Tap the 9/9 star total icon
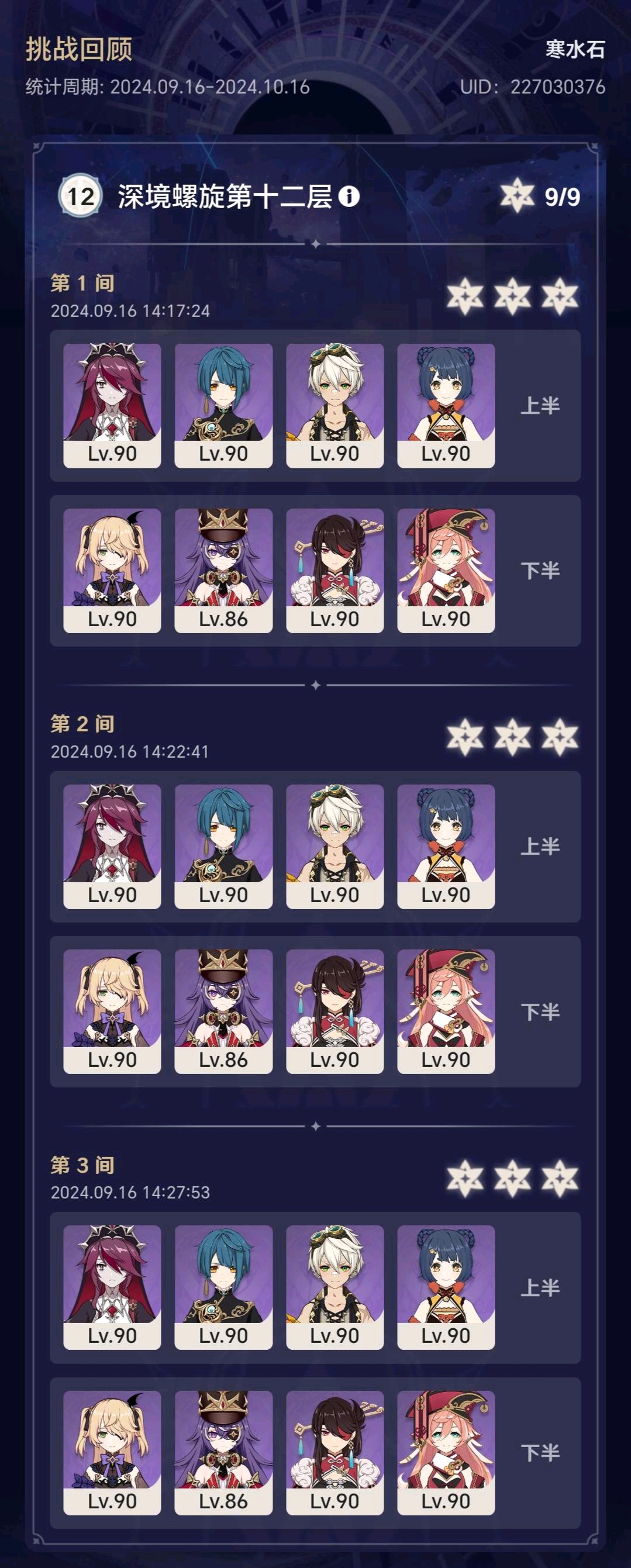The width and height of the screenshot is (631, 1568). [x=517, y=195]
